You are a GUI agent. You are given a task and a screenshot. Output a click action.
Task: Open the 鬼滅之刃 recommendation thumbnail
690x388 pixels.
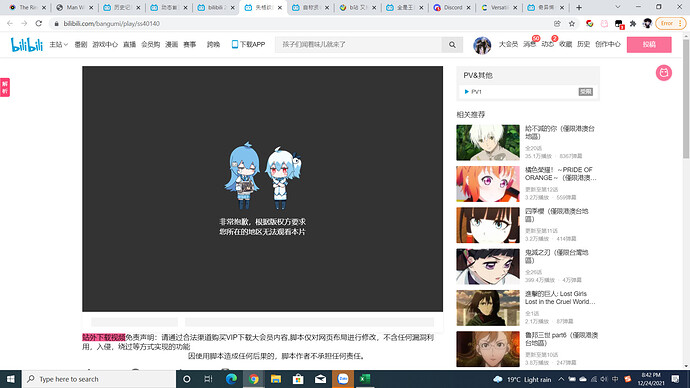tap(488, 267)
